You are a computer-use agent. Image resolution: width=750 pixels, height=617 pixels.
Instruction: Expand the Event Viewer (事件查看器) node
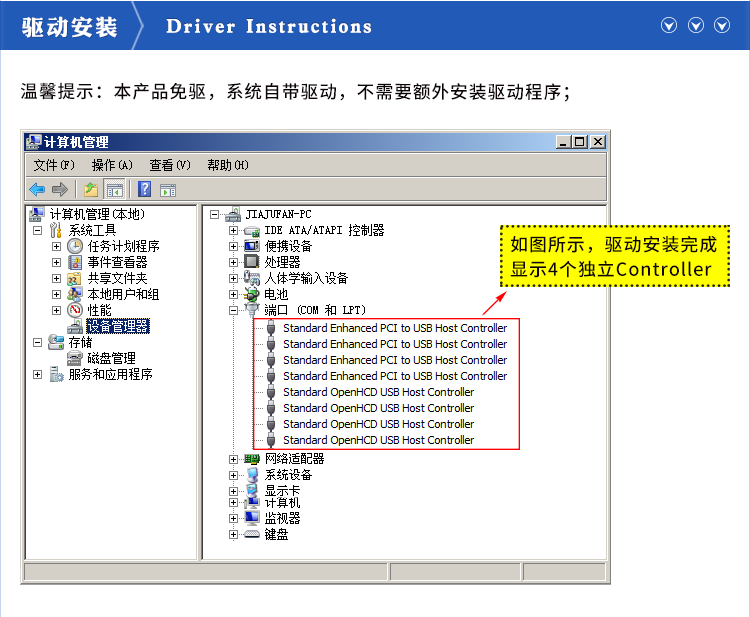click(x=57, y=262)
